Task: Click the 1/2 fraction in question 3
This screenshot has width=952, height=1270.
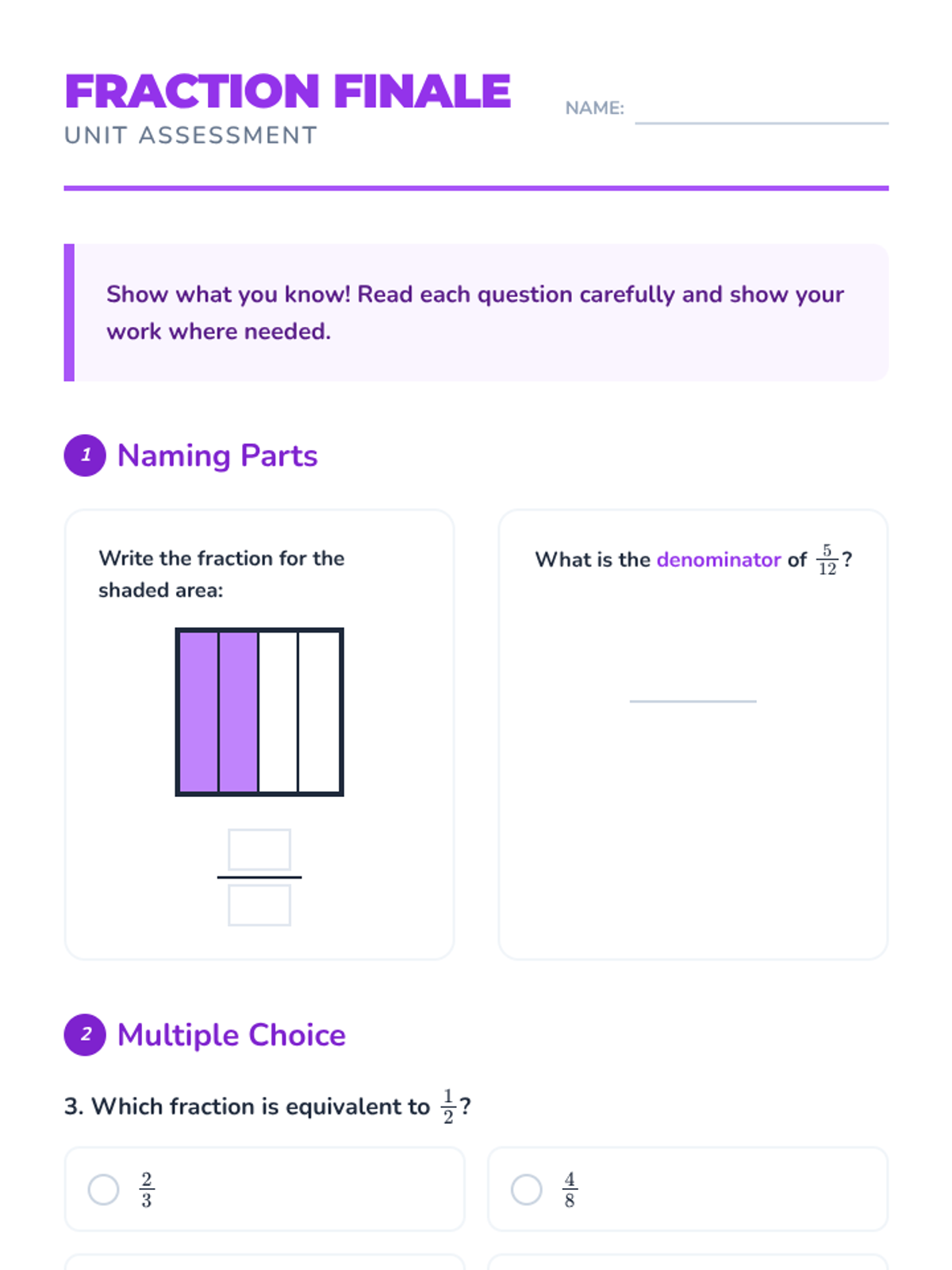Action: coord(448,1106)
